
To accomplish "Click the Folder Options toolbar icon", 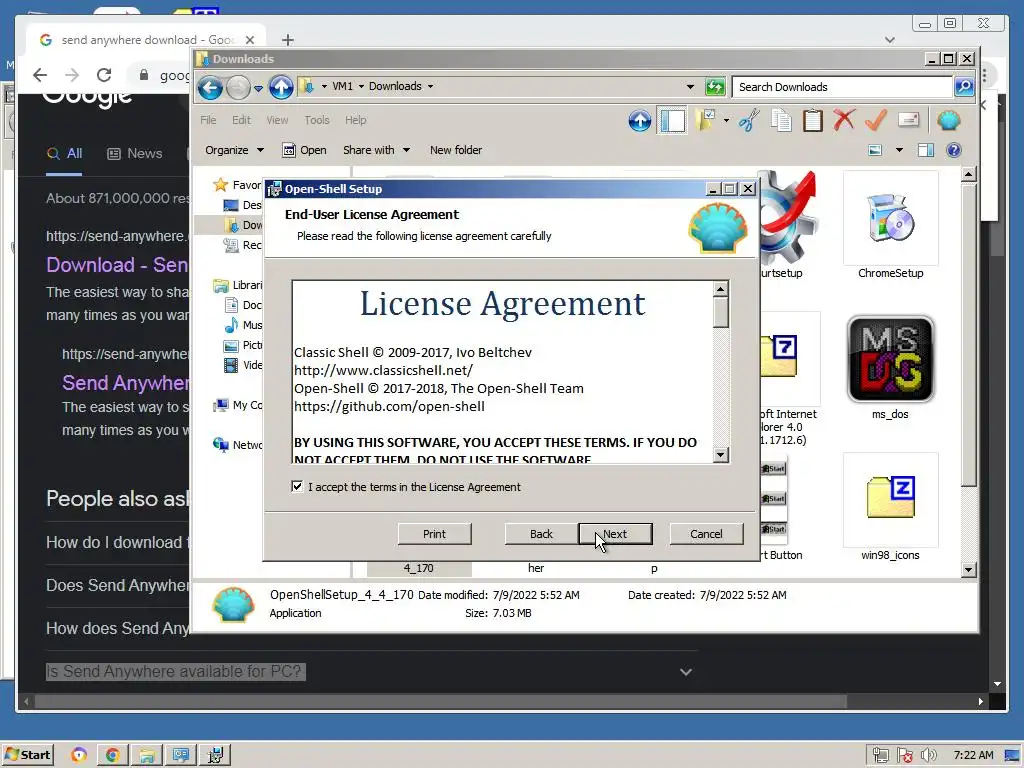I will point(705,120).
